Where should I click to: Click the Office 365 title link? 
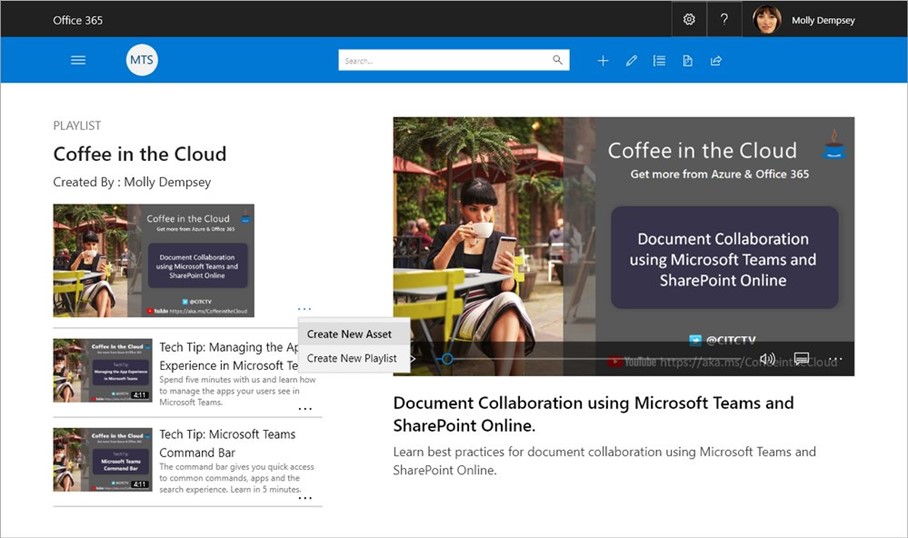(78, 20)
